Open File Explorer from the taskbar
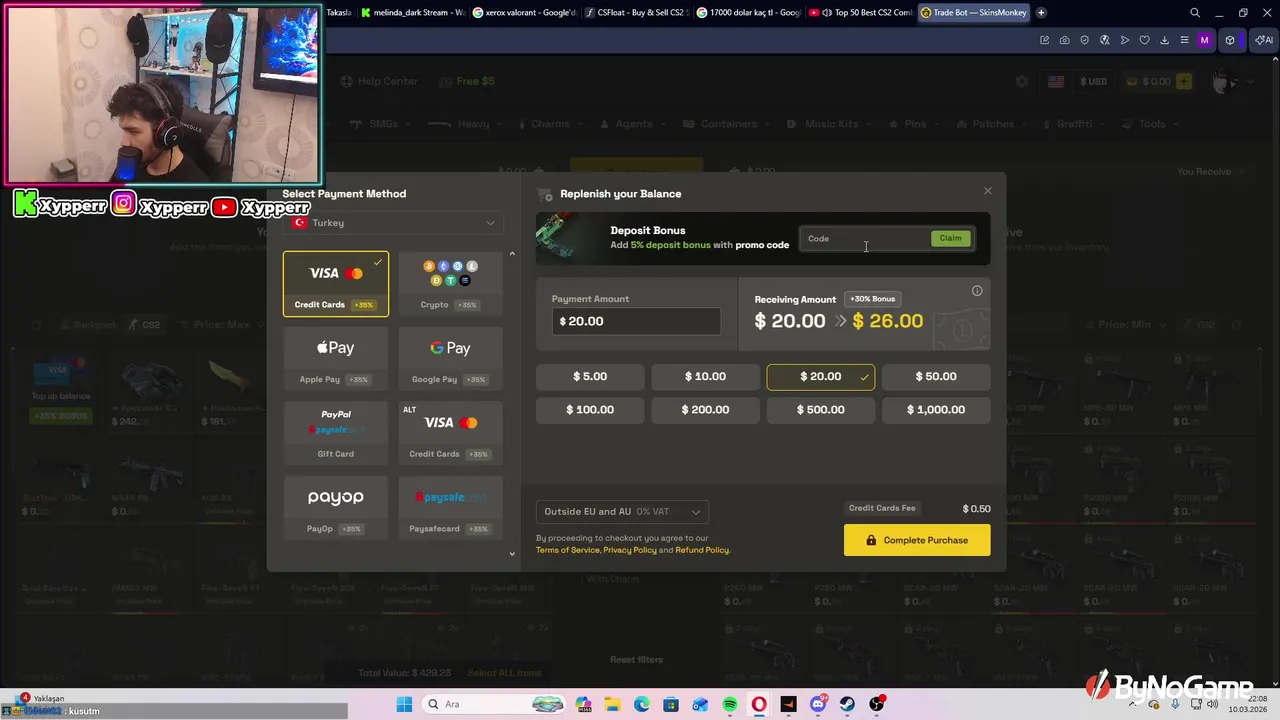This screenshot has width=1280, height=720. (612, 704)
